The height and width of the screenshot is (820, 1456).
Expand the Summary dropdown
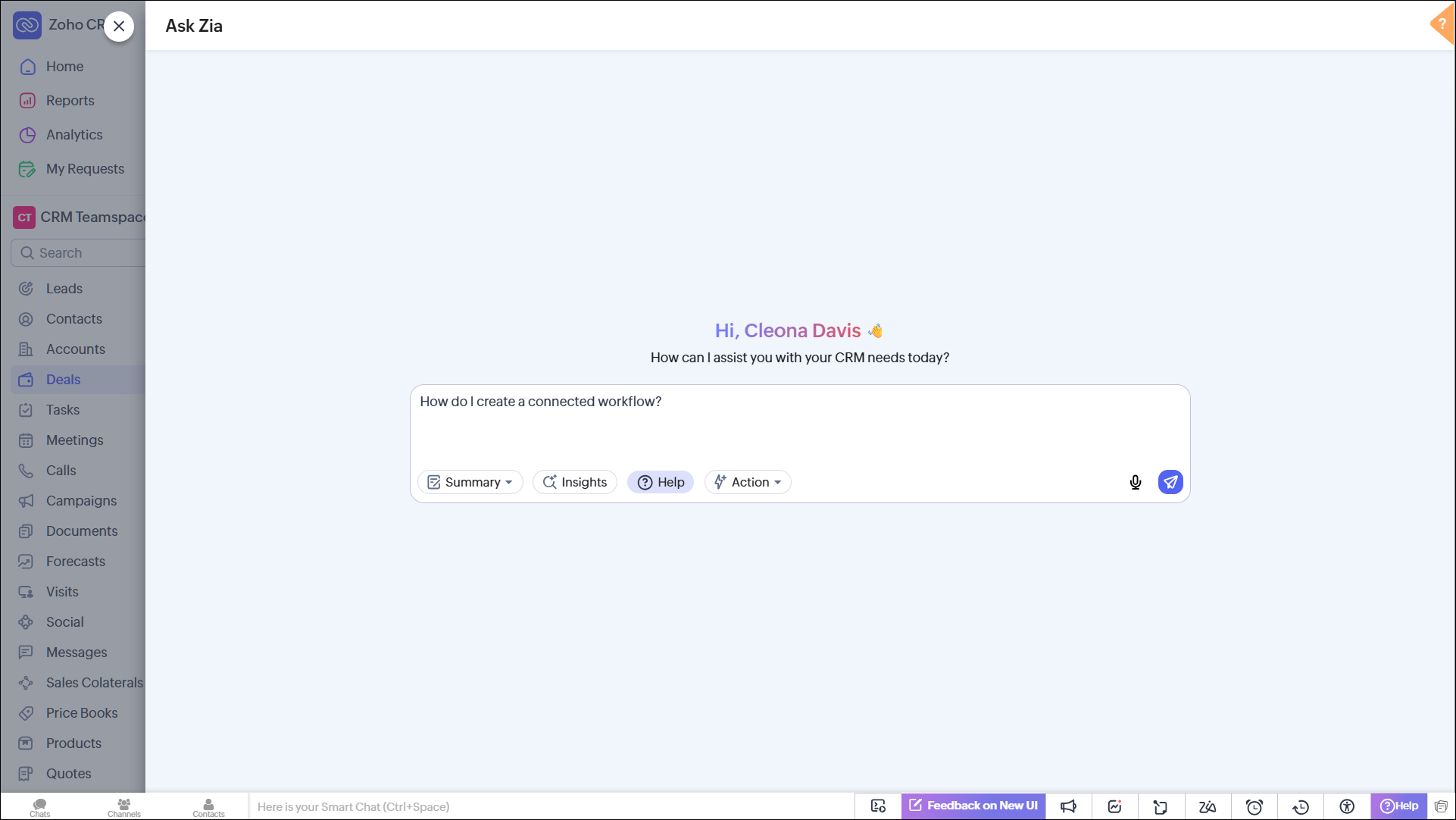[x=470, y=482]
